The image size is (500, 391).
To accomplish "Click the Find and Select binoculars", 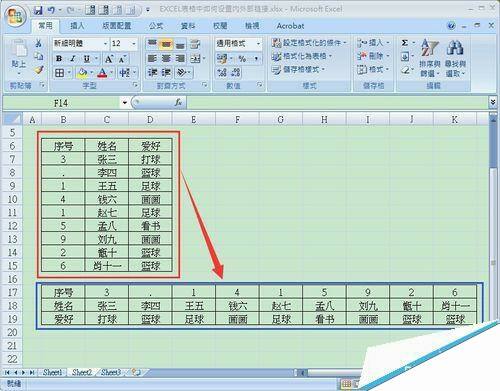I will point(455,58).
